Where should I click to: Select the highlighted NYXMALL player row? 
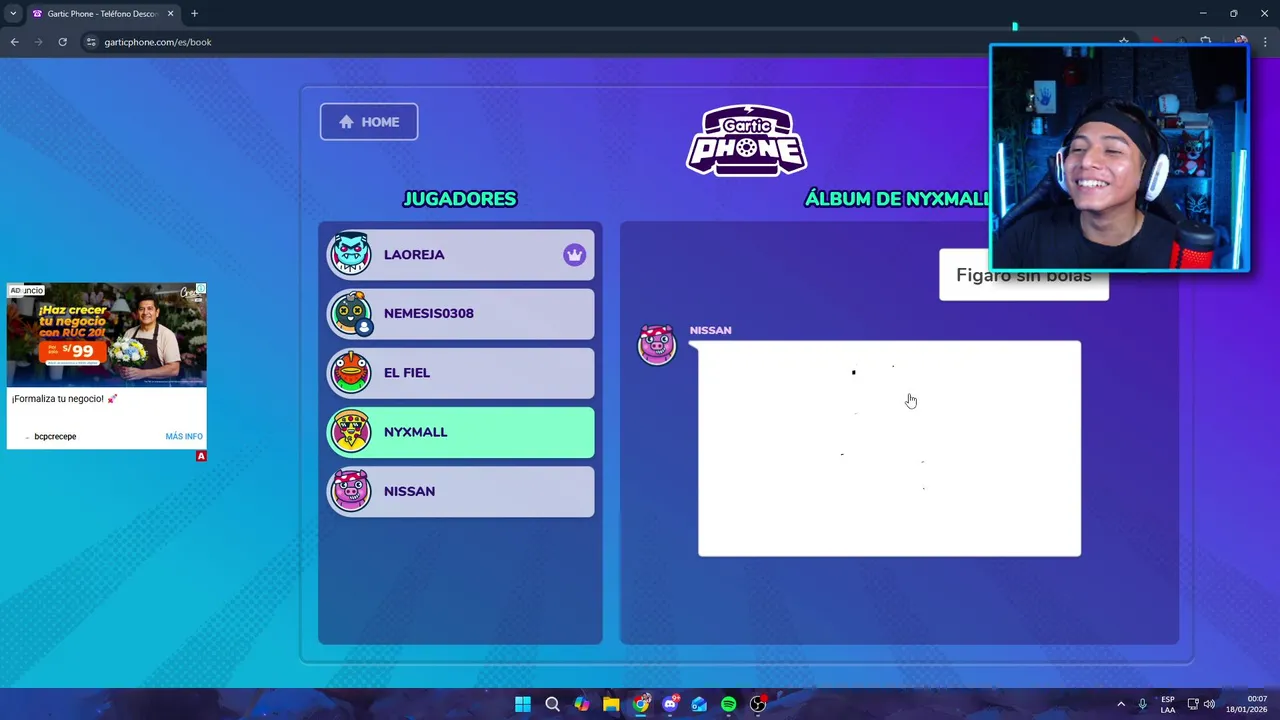461,432
